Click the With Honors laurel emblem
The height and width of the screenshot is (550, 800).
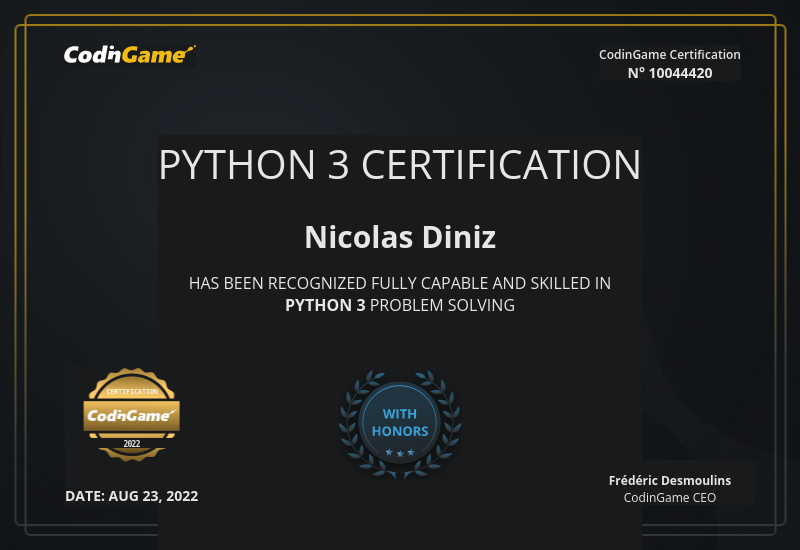click(x=400, y=423)
